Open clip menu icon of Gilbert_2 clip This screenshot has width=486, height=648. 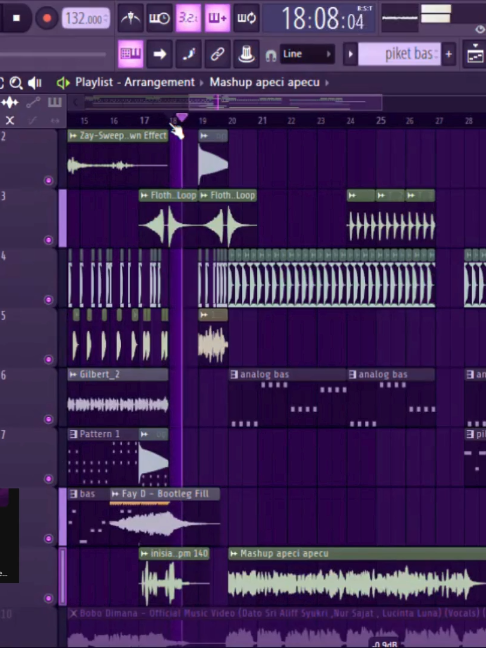[x=73, y=374]
